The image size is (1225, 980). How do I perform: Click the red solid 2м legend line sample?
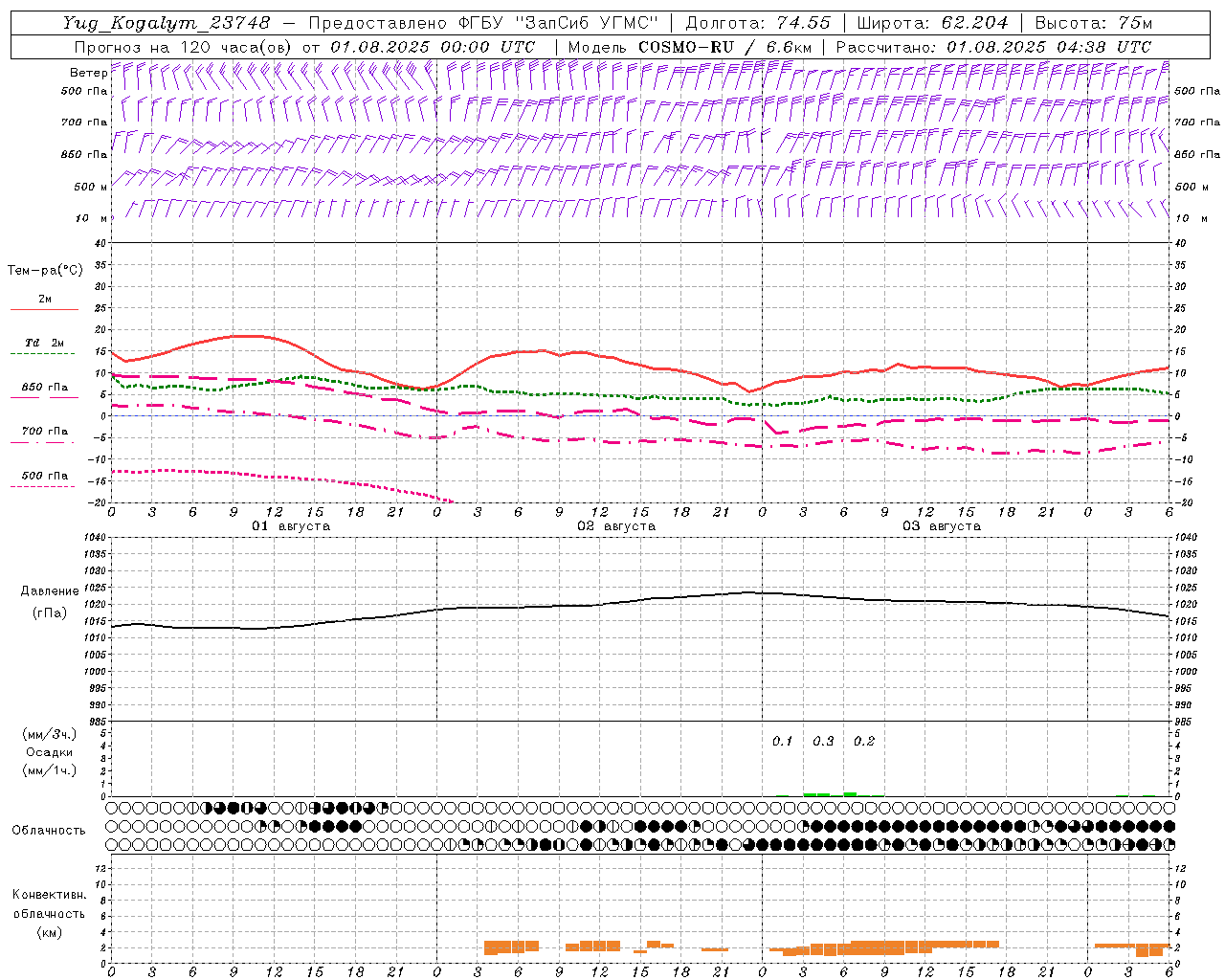pyautogui.click(x=44, y=310)
